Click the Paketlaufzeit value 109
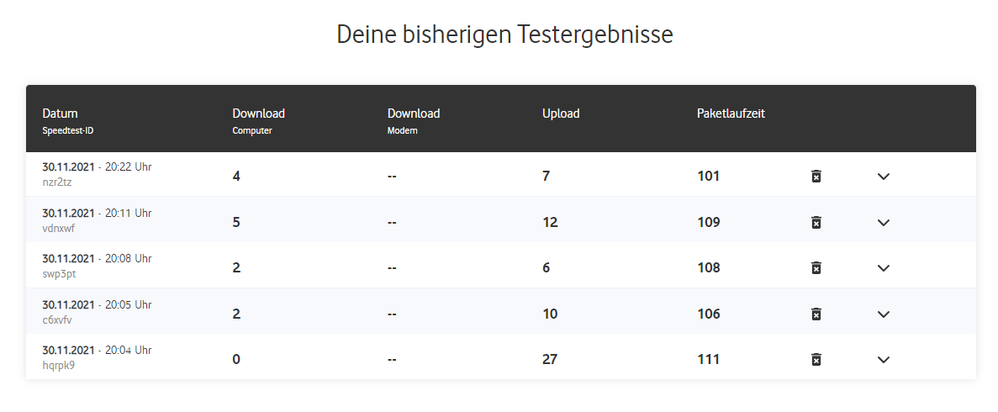 pos(708,222)
